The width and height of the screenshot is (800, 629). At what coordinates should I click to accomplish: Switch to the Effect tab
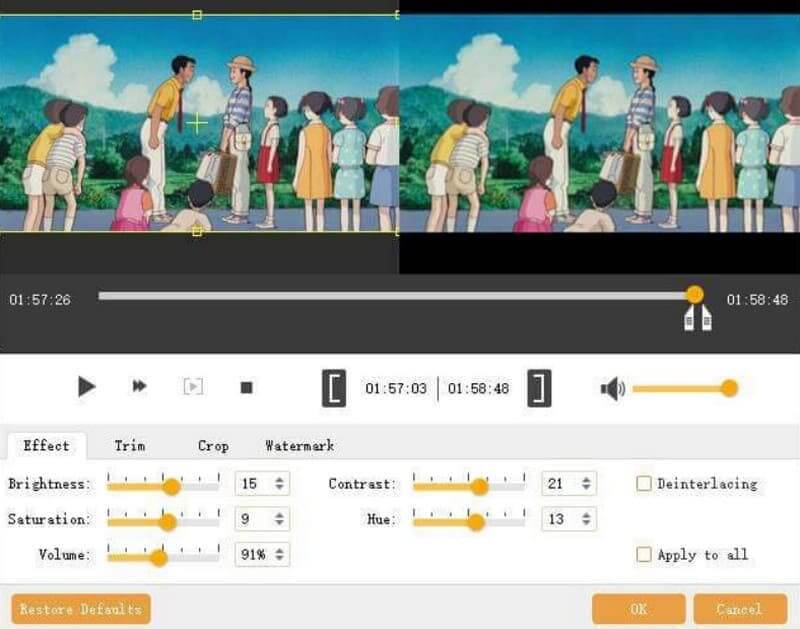46,445
